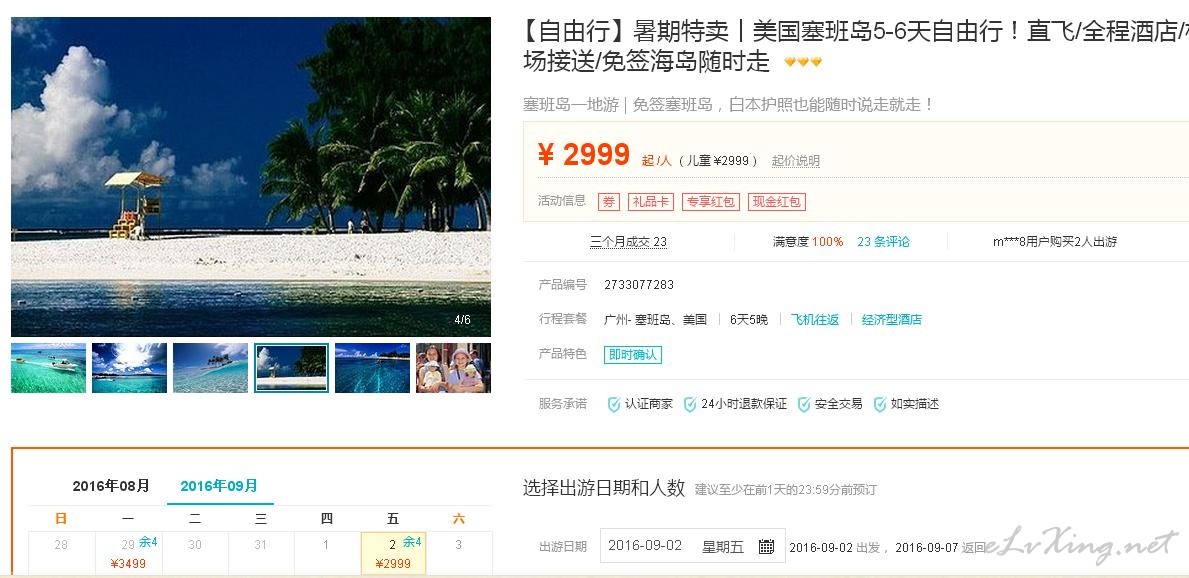
Task: Select the 2016年09月 calendar tab
Action: point(219,485)
